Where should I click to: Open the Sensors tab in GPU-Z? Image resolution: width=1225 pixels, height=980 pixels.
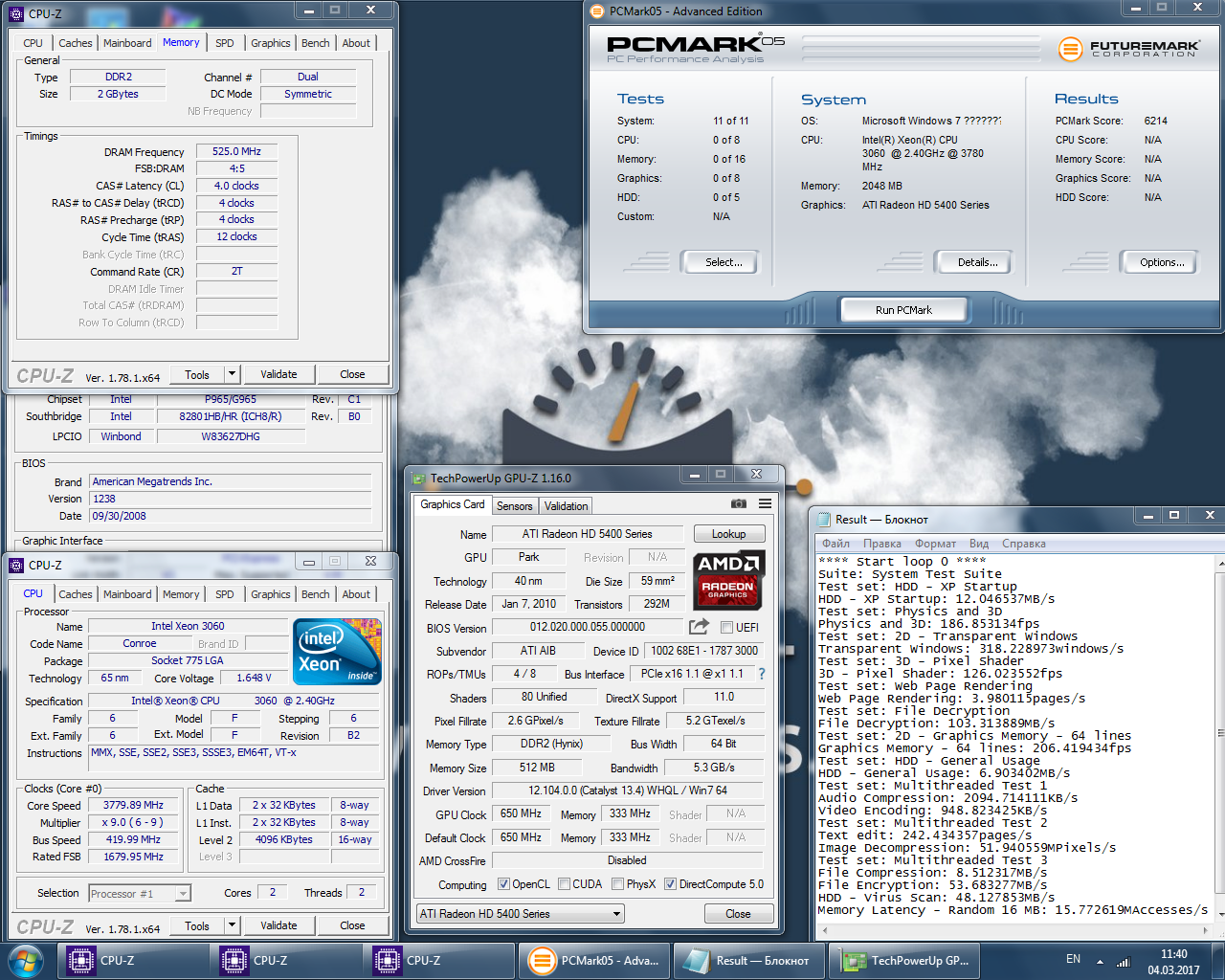pyautogui.click(x=514, y=506)
